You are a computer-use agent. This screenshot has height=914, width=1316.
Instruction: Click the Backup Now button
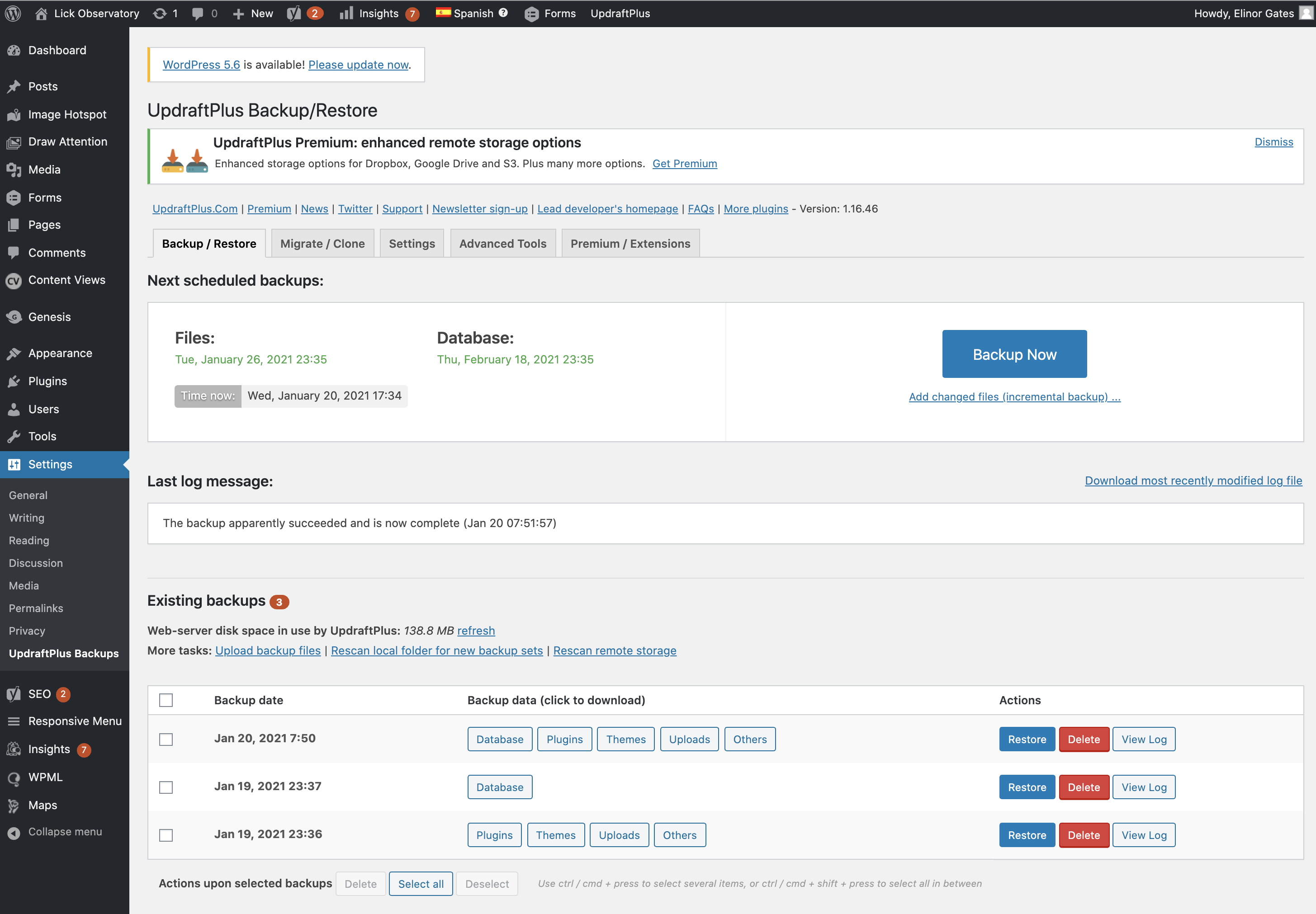[1014, 354]
